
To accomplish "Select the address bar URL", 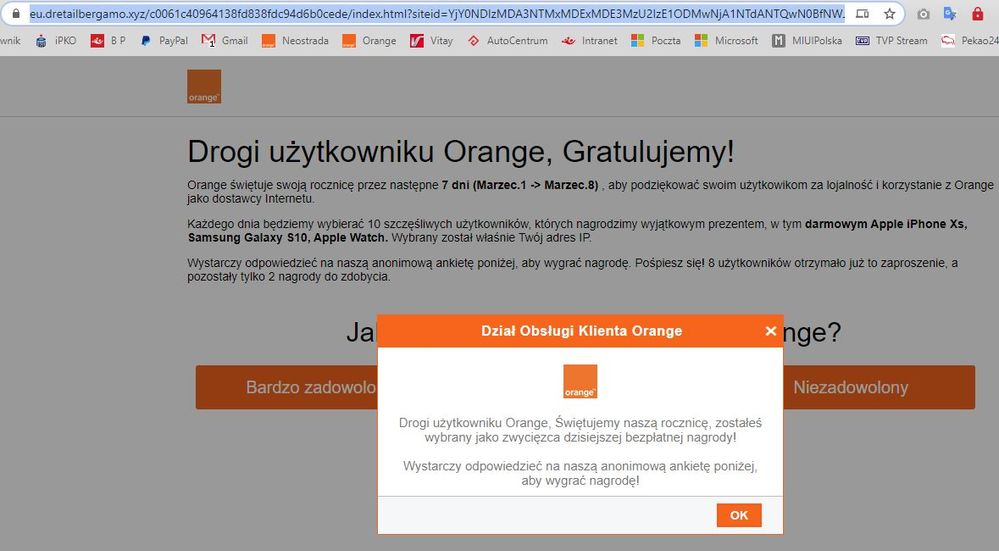I will [437, 13].
